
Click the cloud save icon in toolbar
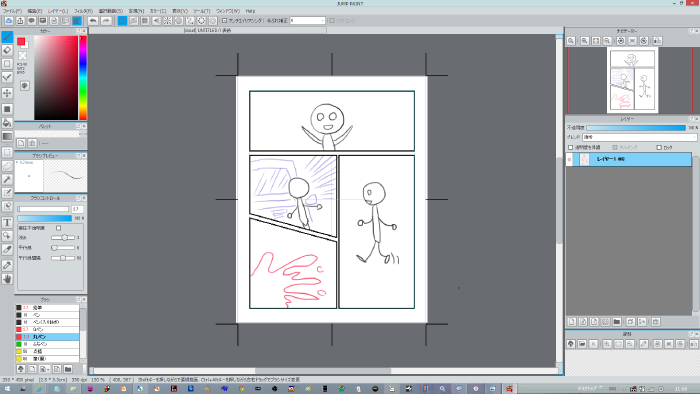8,21
